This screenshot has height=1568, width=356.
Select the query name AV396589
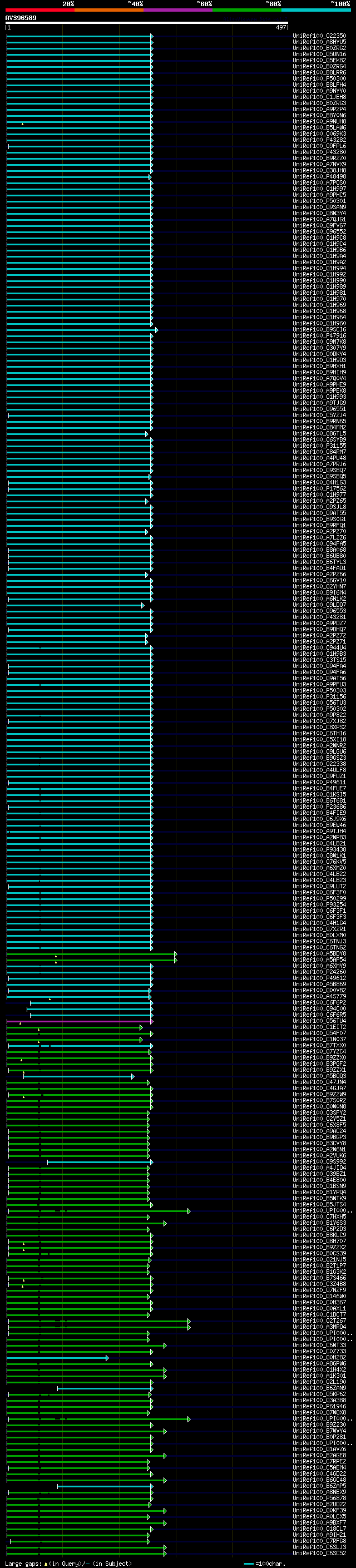click(x=21, y=18)
